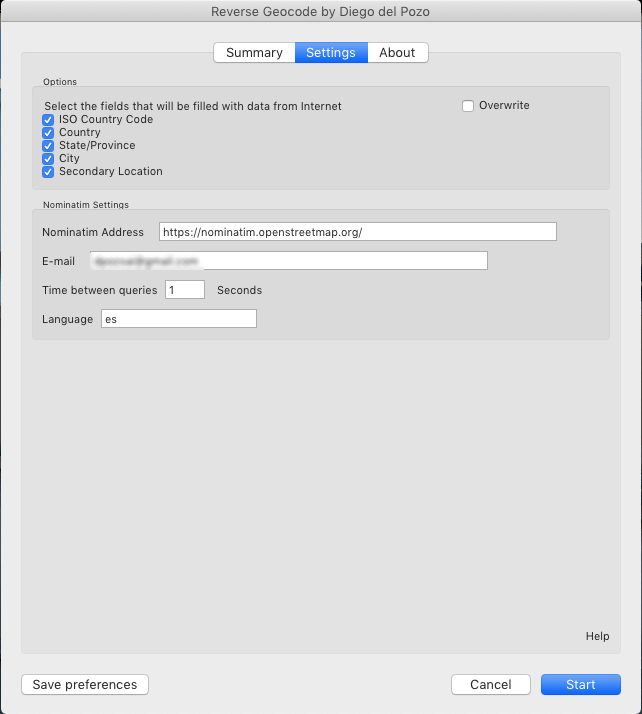Click into the Nominatim Address URL field
This screenshot has width=642, height=714.
click(x=357, y=232)
